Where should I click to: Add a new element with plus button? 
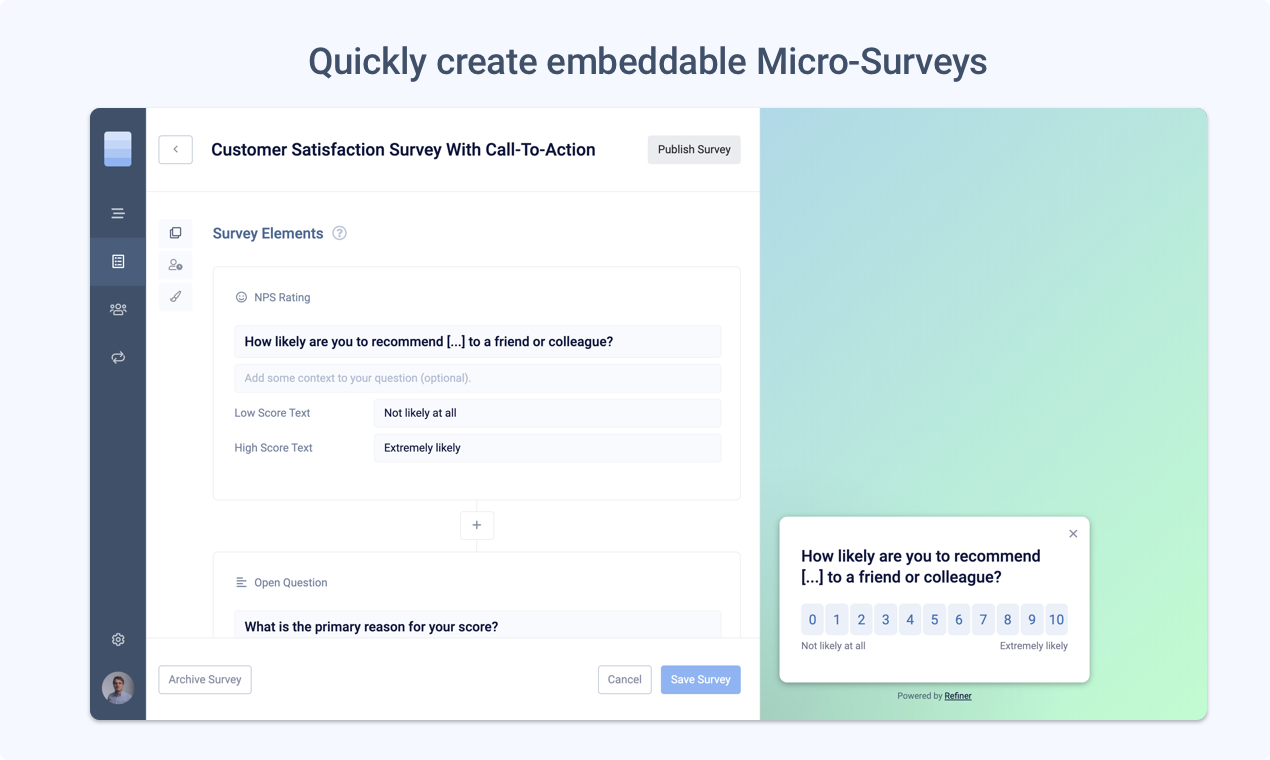[477, 525]
